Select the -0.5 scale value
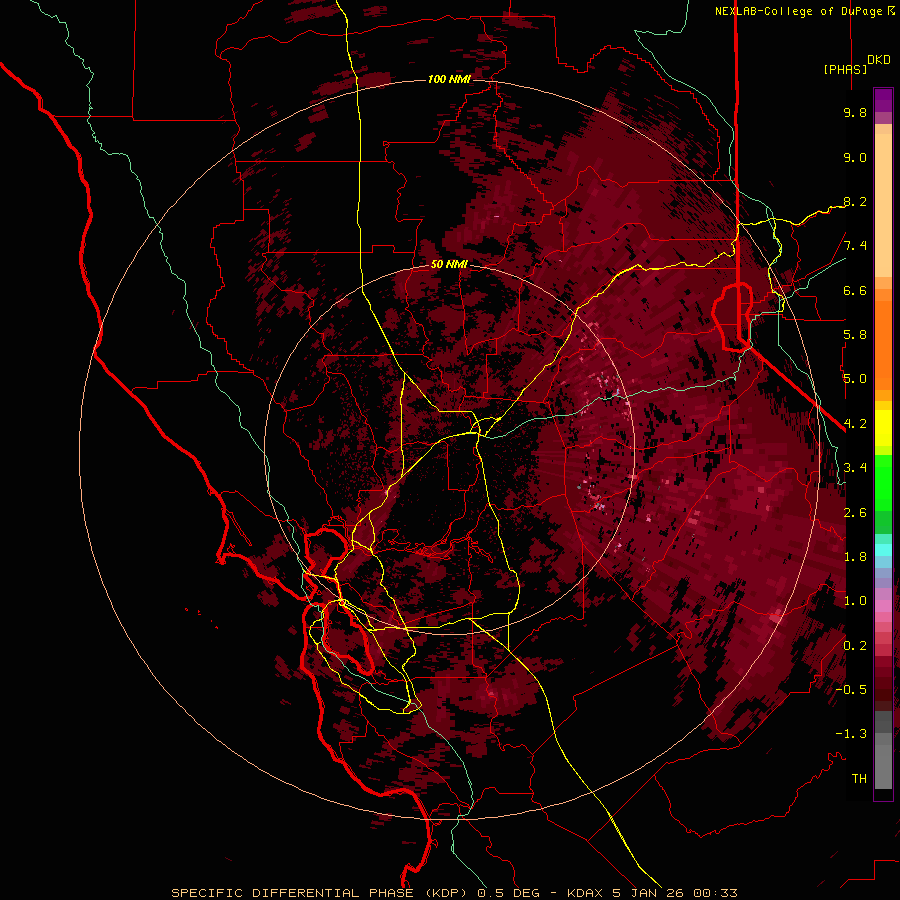This screenshot has width=900, height=900. click(x=851, y=690)
